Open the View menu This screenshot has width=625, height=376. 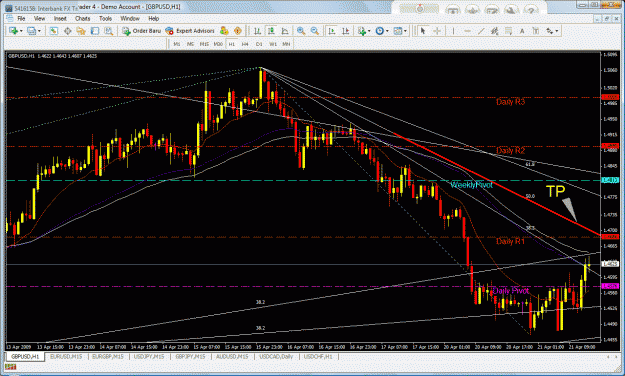coord(39,18)
